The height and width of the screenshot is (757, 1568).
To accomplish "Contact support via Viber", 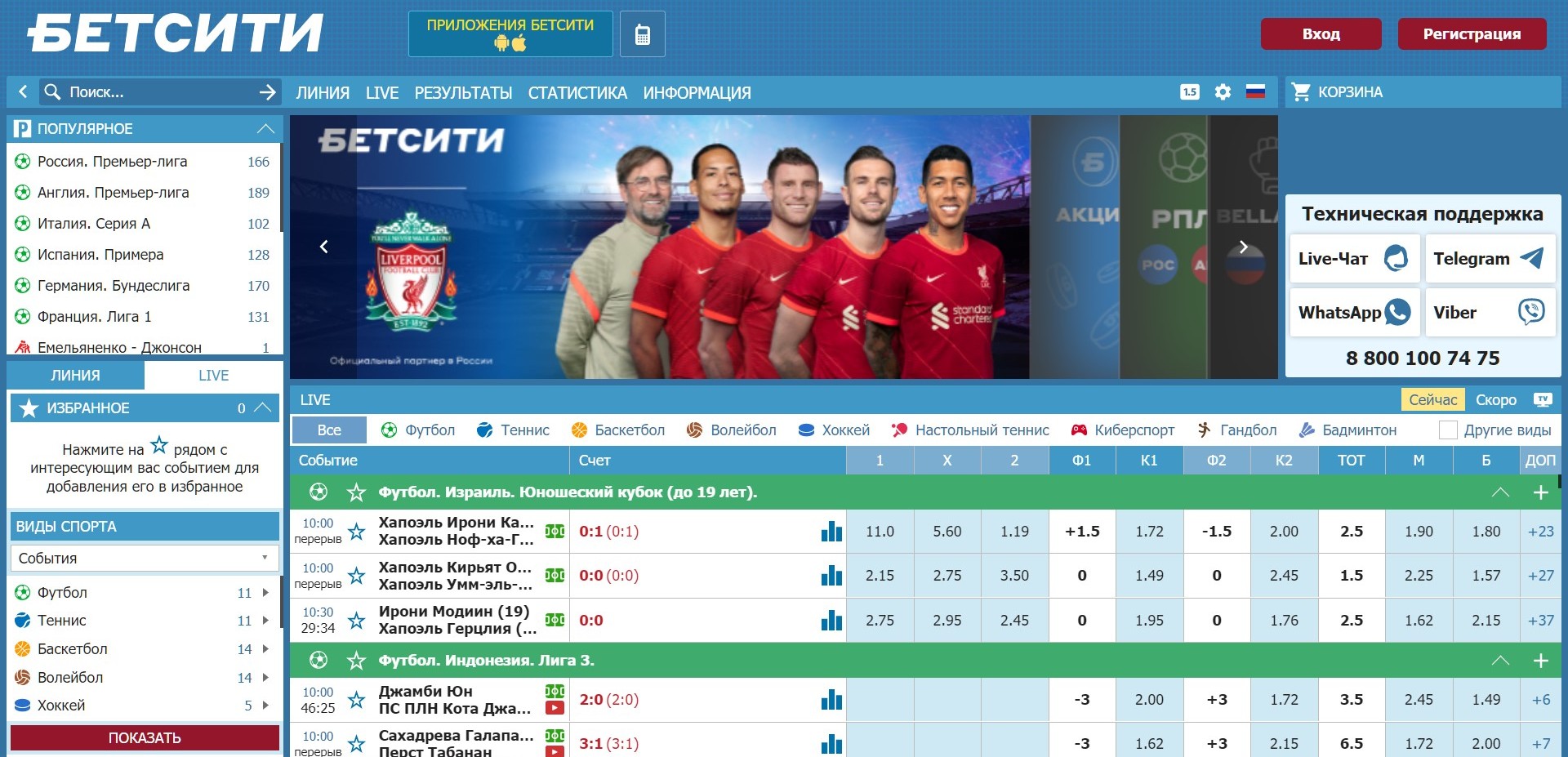I will click(1490, 312).
